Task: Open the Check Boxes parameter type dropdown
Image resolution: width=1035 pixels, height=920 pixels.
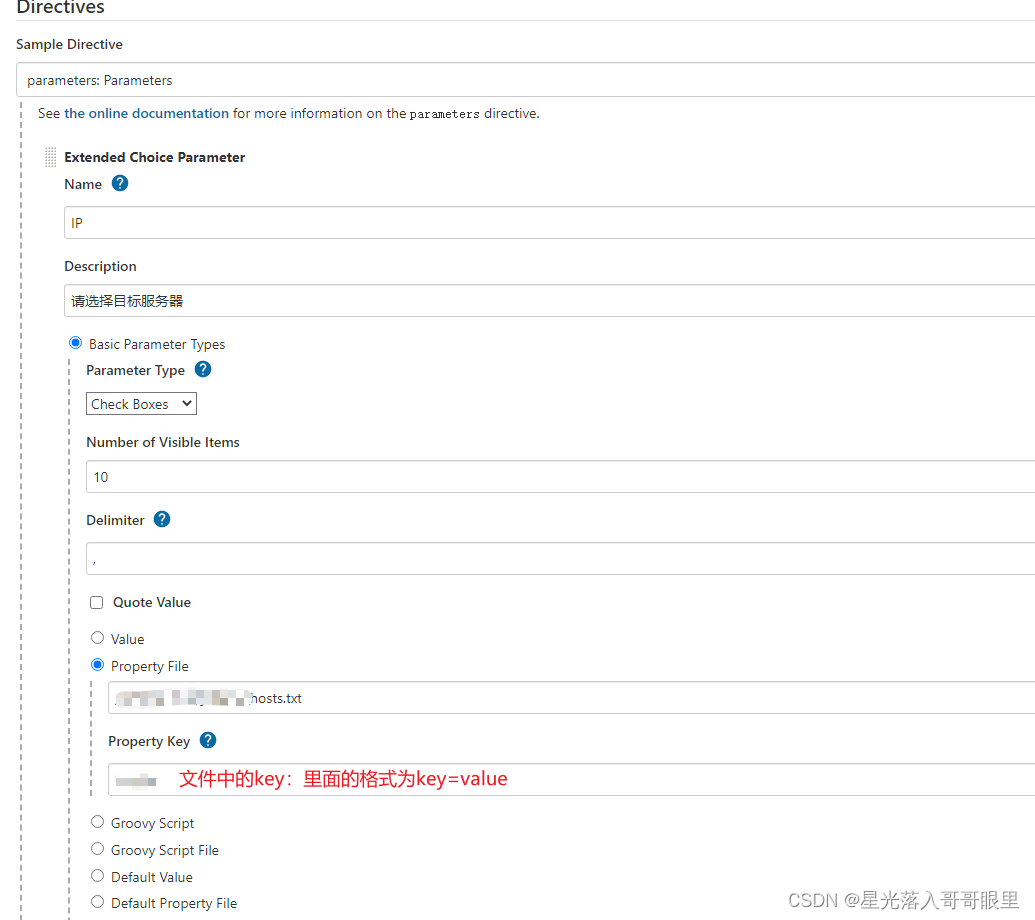Action: point(140,403)
